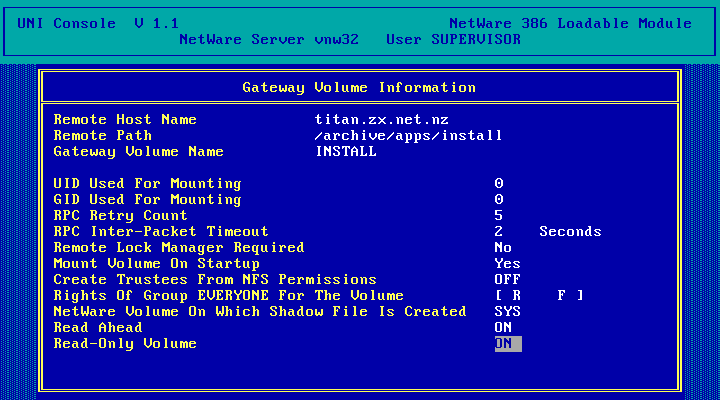Select RPC Inter-Packet Timeout value 2
The image size is (720, 400).
499,231
